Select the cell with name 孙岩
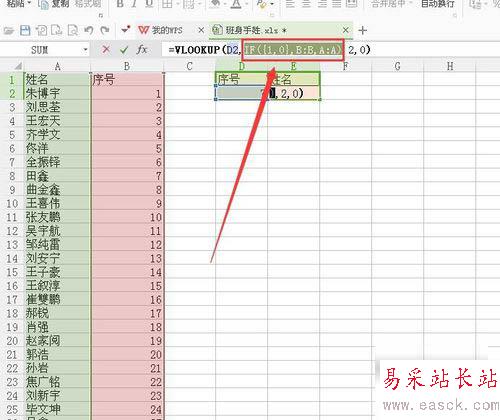Image resolution: width=500 pixels, height=420 pixels. [57, 368]
